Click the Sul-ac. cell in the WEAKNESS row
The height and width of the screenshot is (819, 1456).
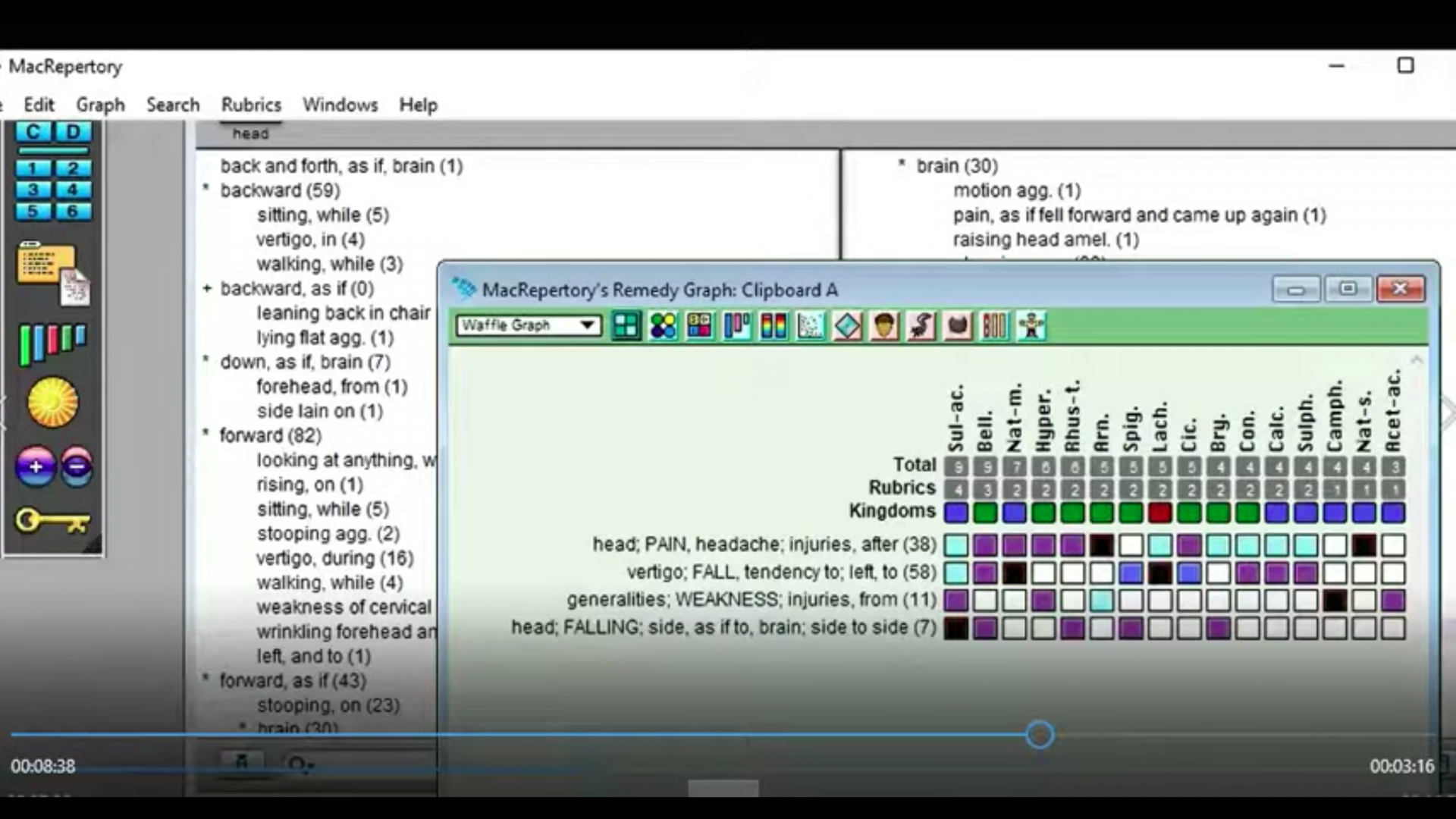956,601
